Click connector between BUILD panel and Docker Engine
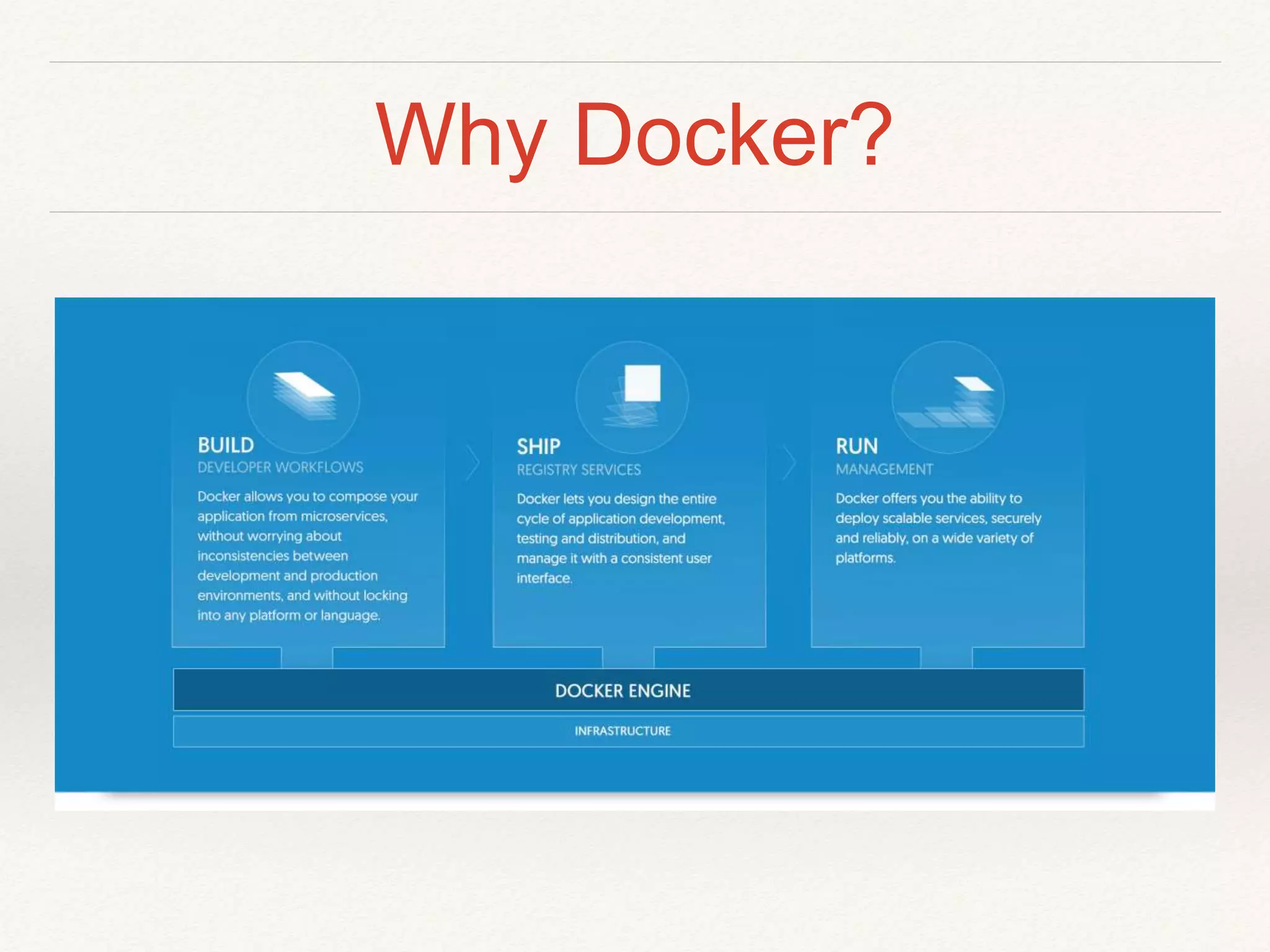Image resolution: width=1270 pixels, height=952 pixels. 307,658
